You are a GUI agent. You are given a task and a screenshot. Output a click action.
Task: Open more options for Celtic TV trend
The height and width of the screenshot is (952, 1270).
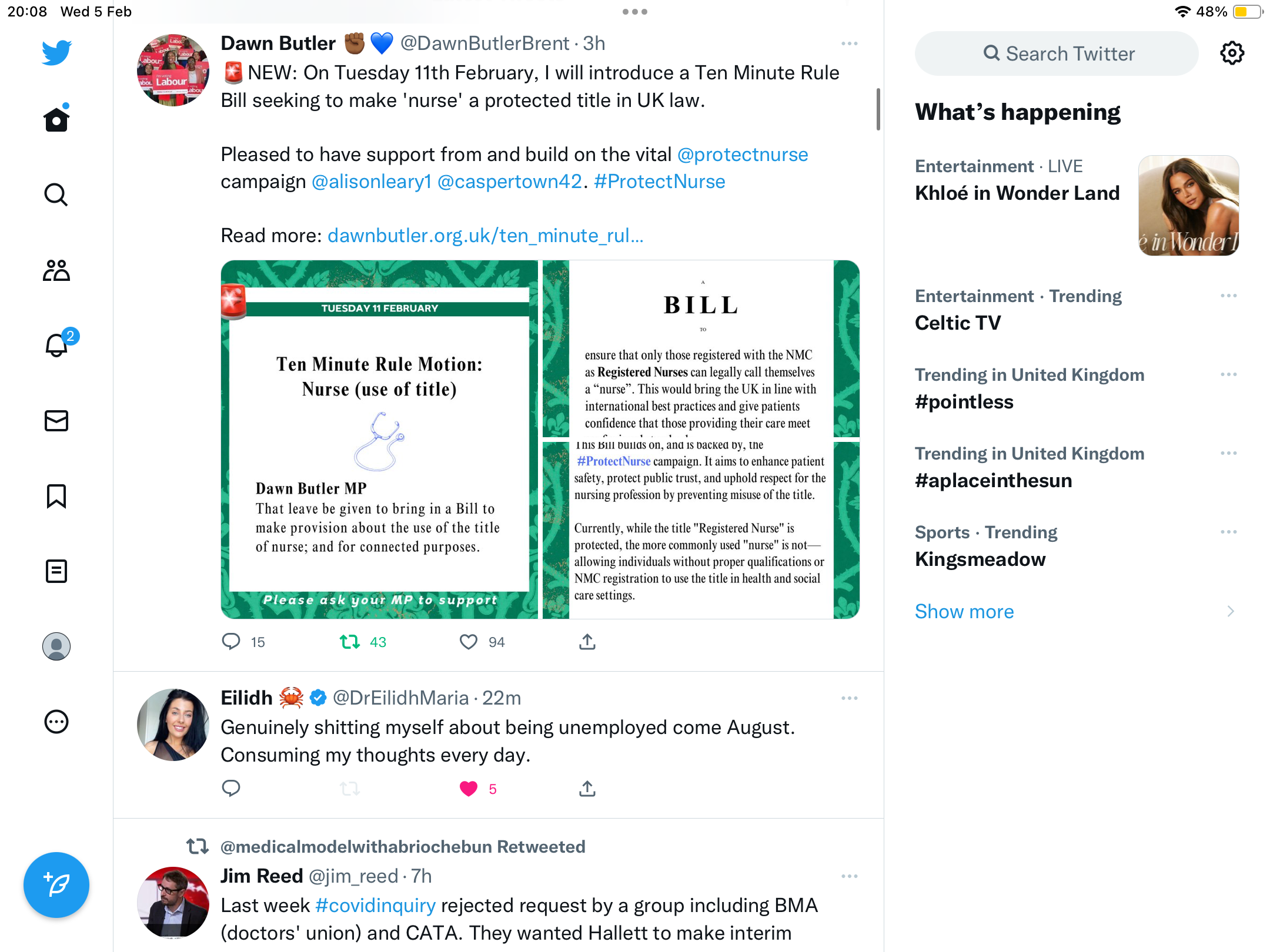point(1229,296)
